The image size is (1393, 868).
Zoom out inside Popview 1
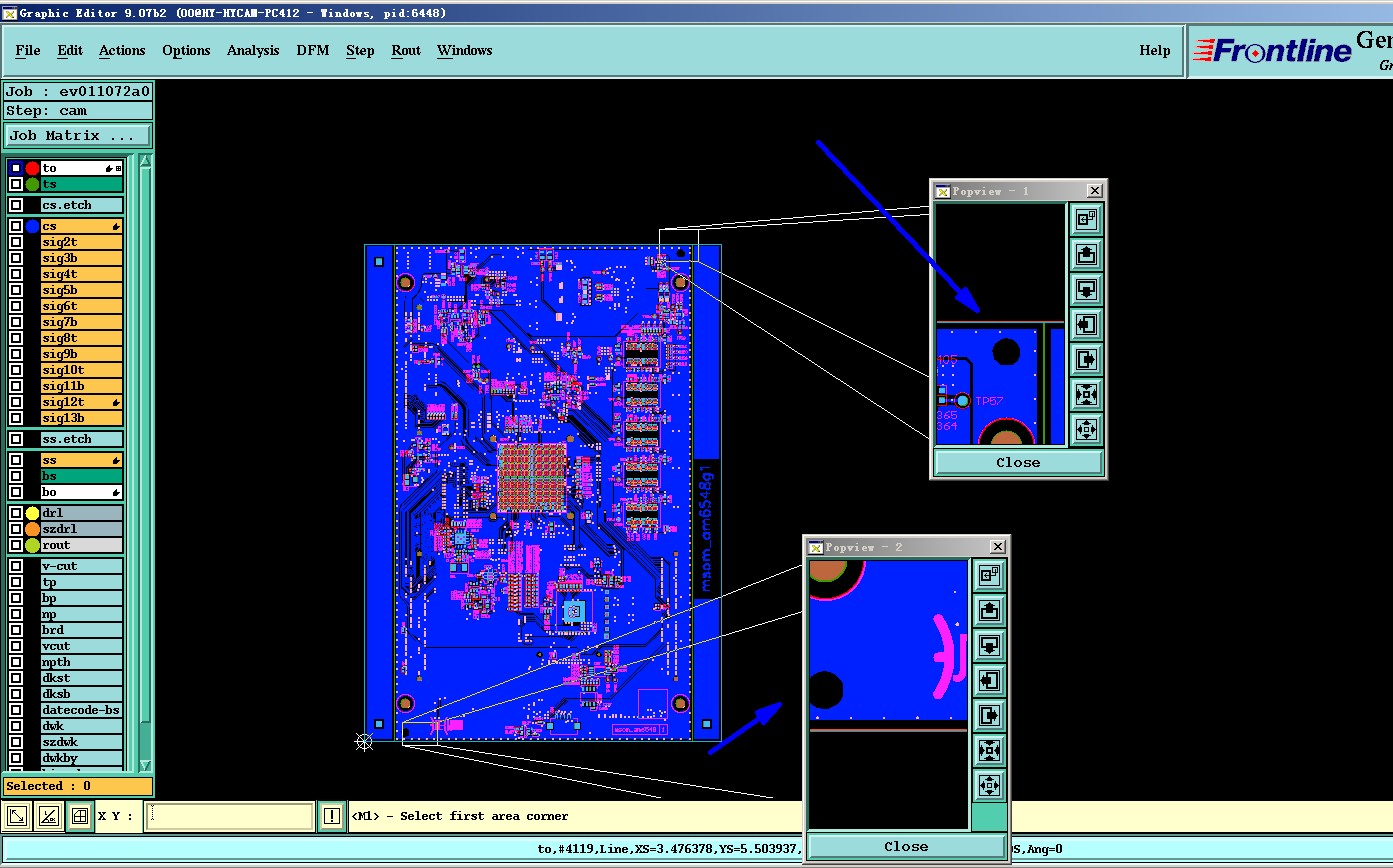[1087, 430]
